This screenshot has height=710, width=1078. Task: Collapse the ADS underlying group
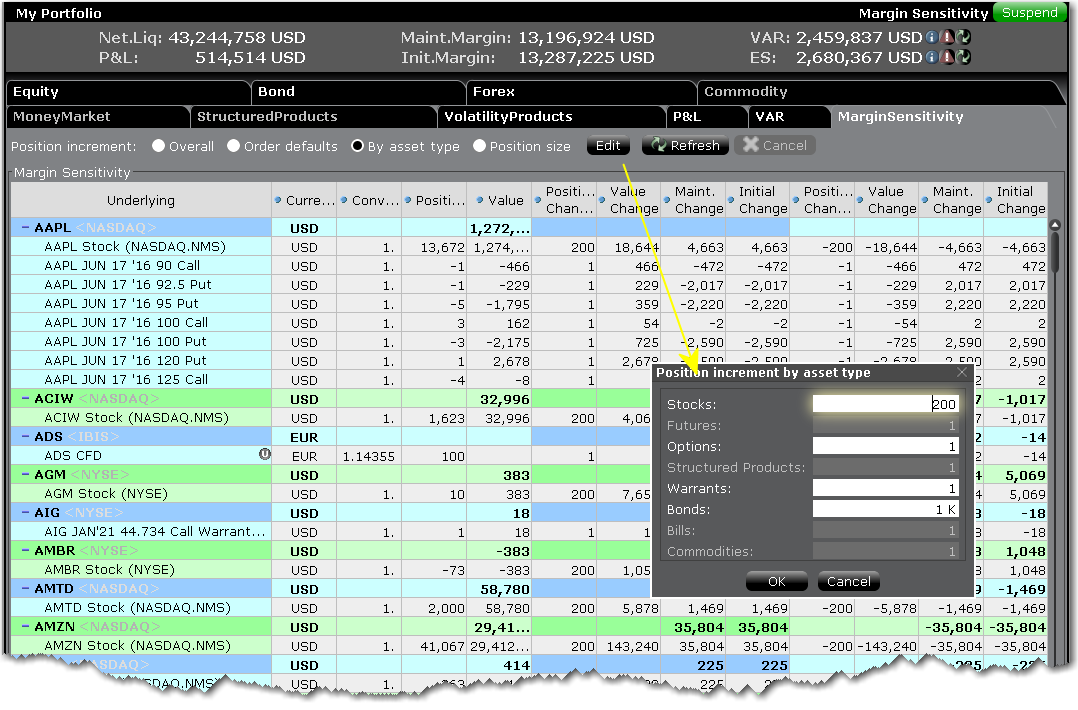25,436
